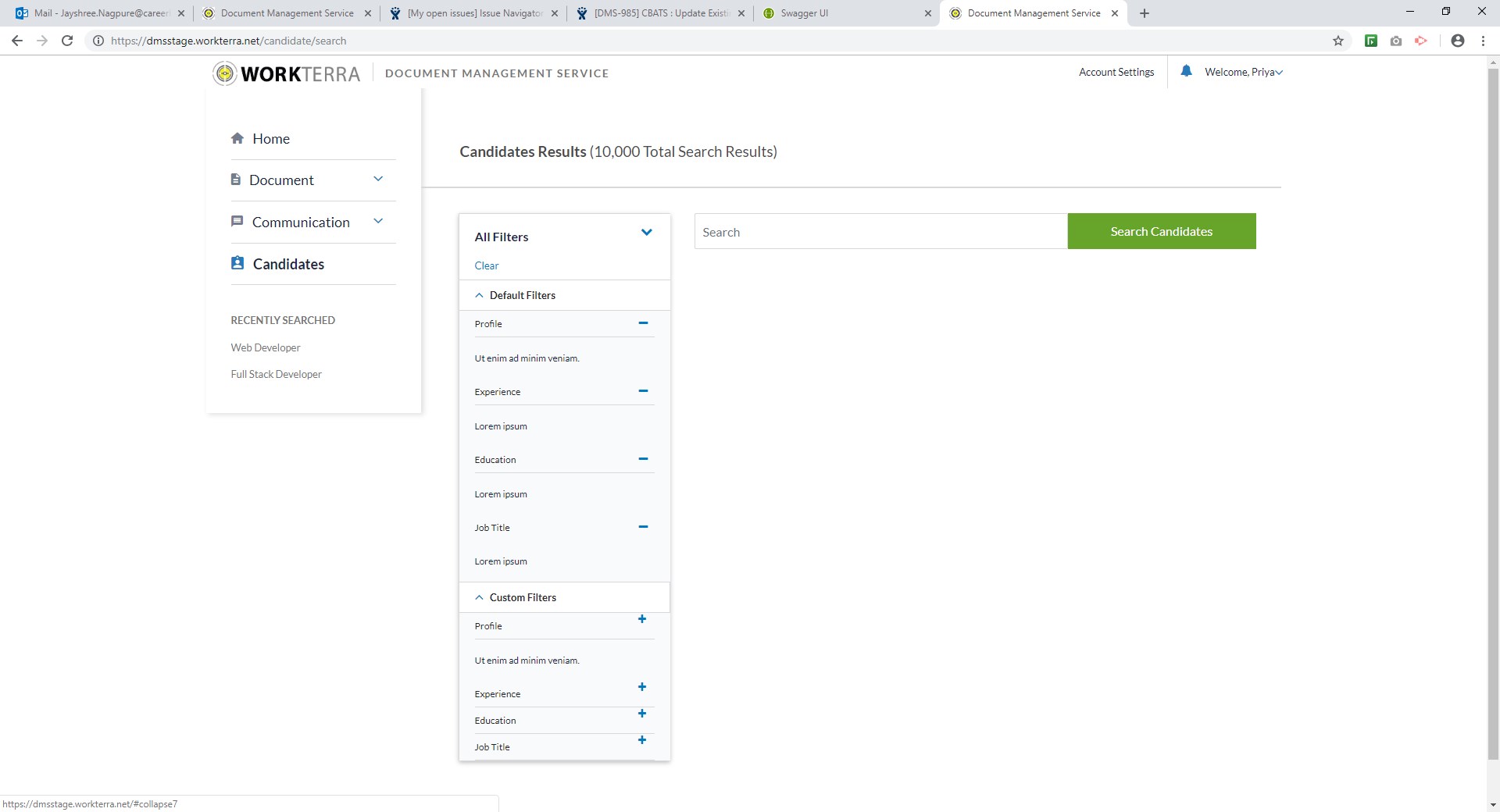Screen dimensions: 1500x812
Task: Collapse the All Filters panel
Action: (x=646, y=232)
